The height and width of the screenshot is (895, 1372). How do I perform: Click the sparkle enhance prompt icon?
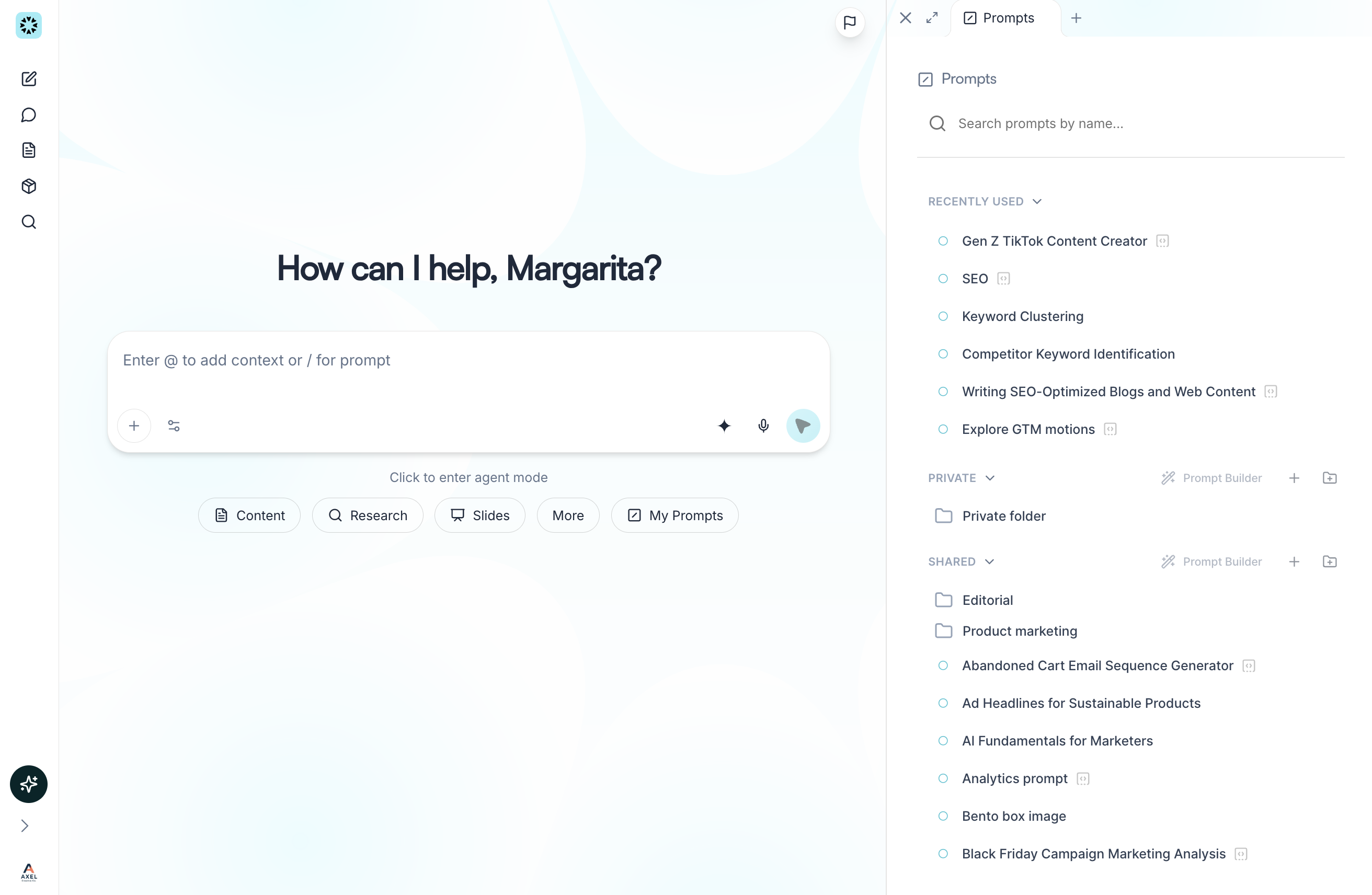(724, 426)
